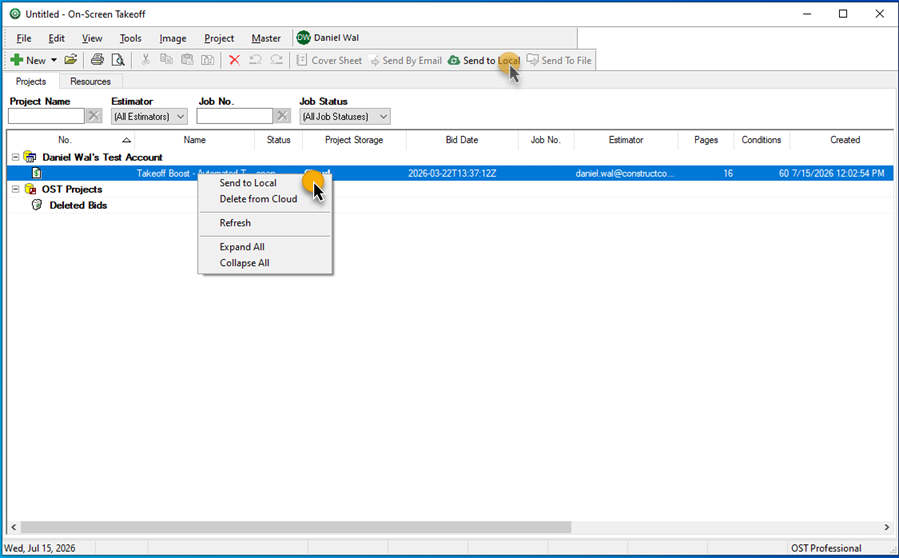Viewport: 899px width, 558px height.
Task: Click the horizontal scrollbar thumb
Action: (x=296, y=527)
